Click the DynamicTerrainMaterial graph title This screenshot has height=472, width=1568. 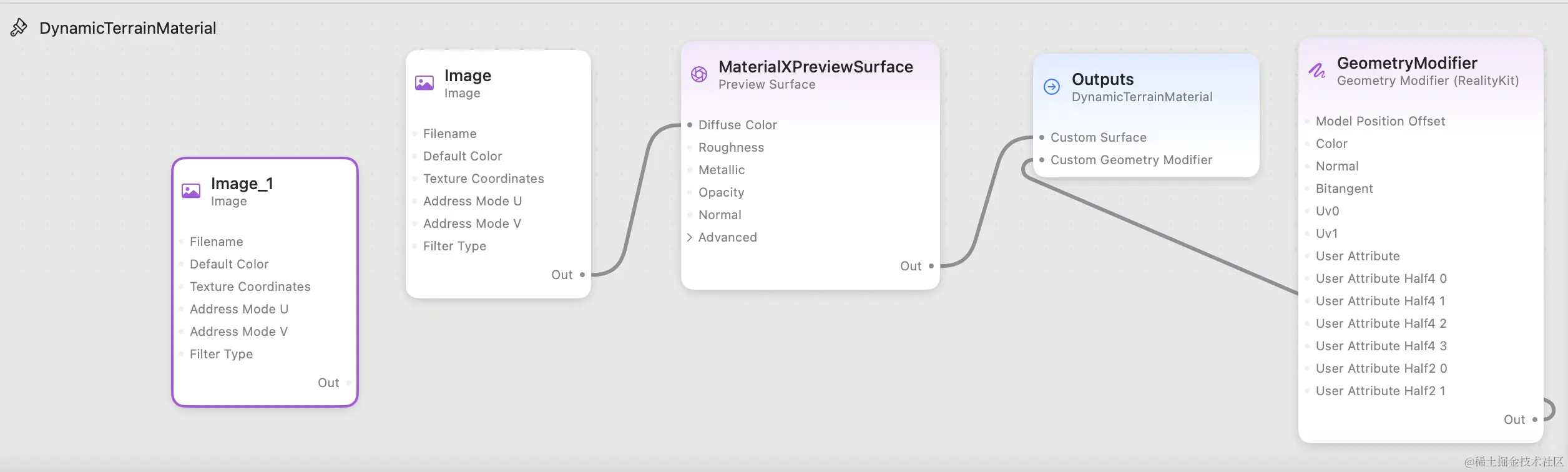coord(127,28)
